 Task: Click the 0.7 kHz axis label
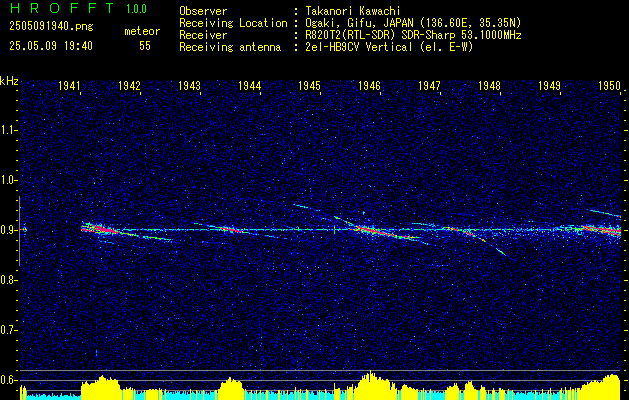pyautogui.click(x=7, y=330)
